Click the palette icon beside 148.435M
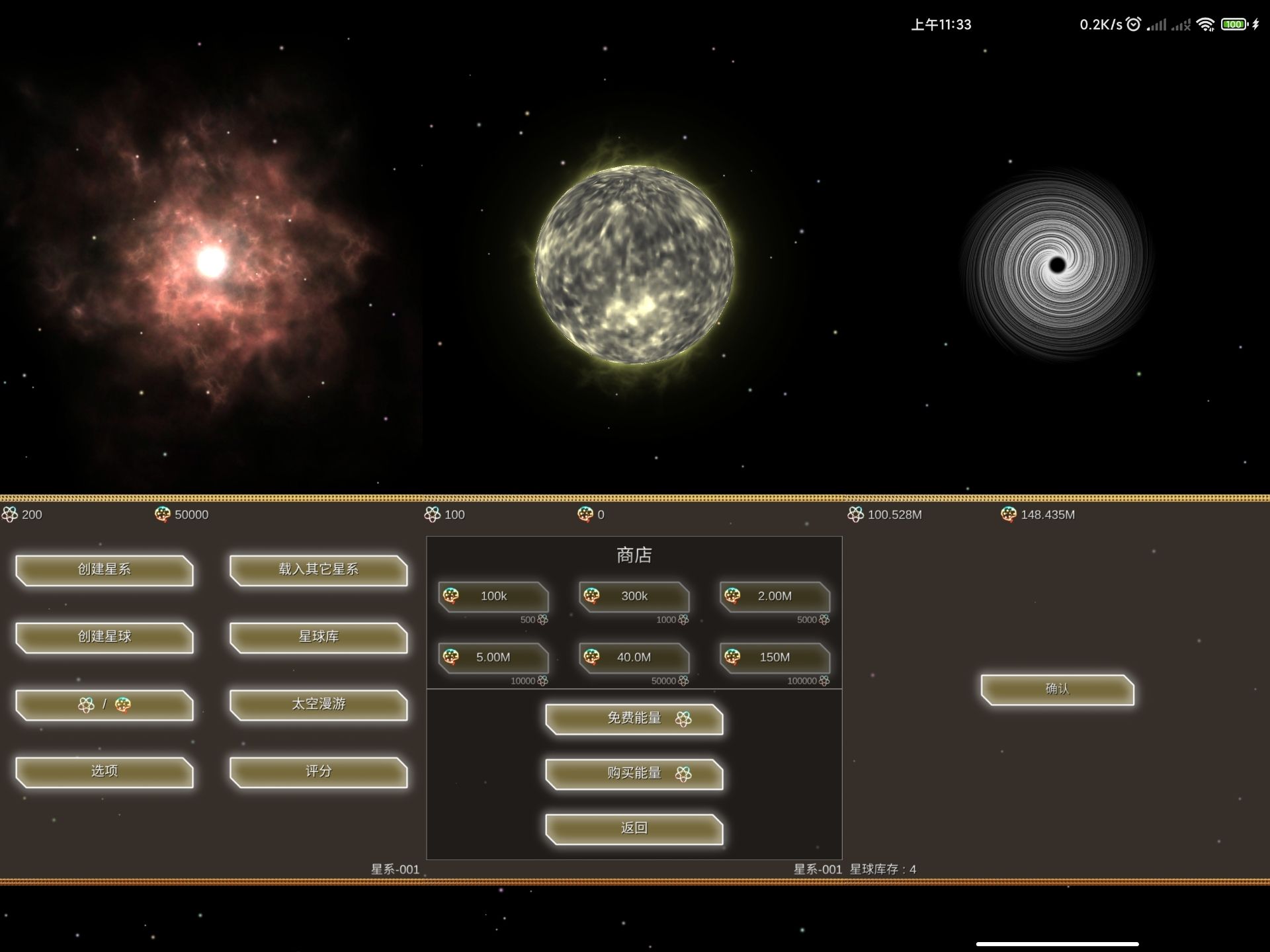 tap(1008, 514)
